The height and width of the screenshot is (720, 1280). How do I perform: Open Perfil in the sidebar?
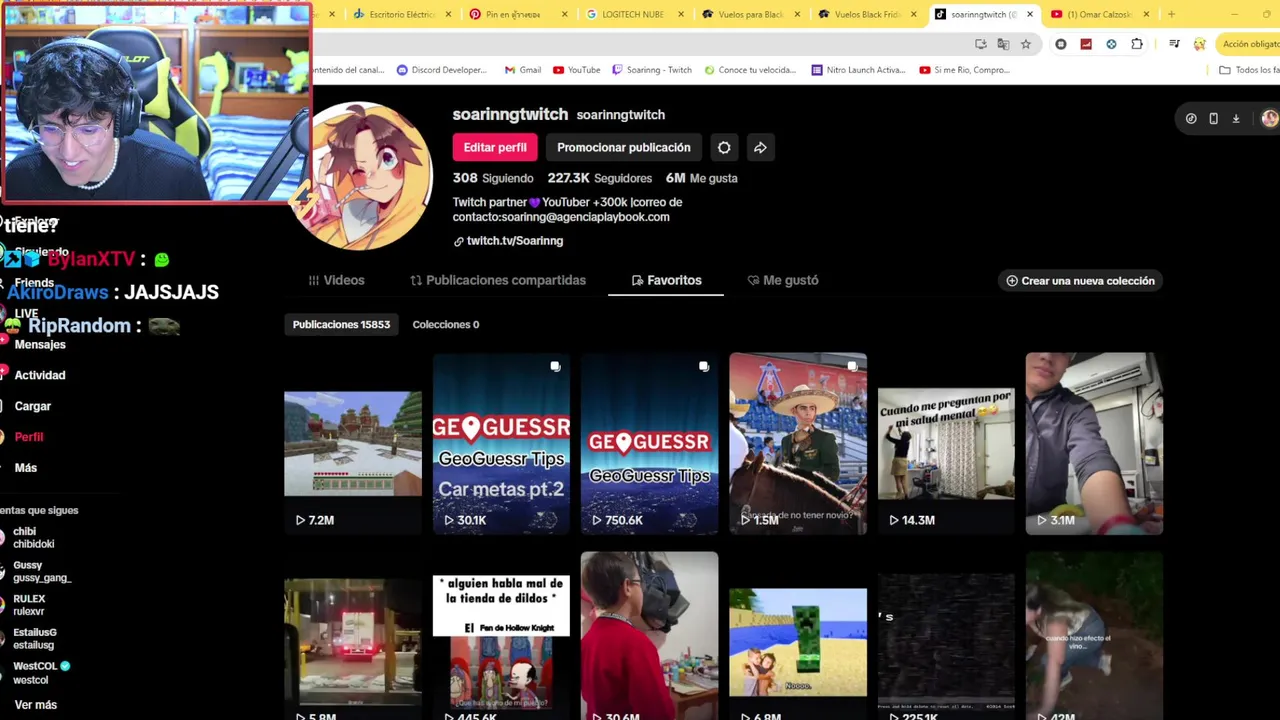tap(28, 437)
